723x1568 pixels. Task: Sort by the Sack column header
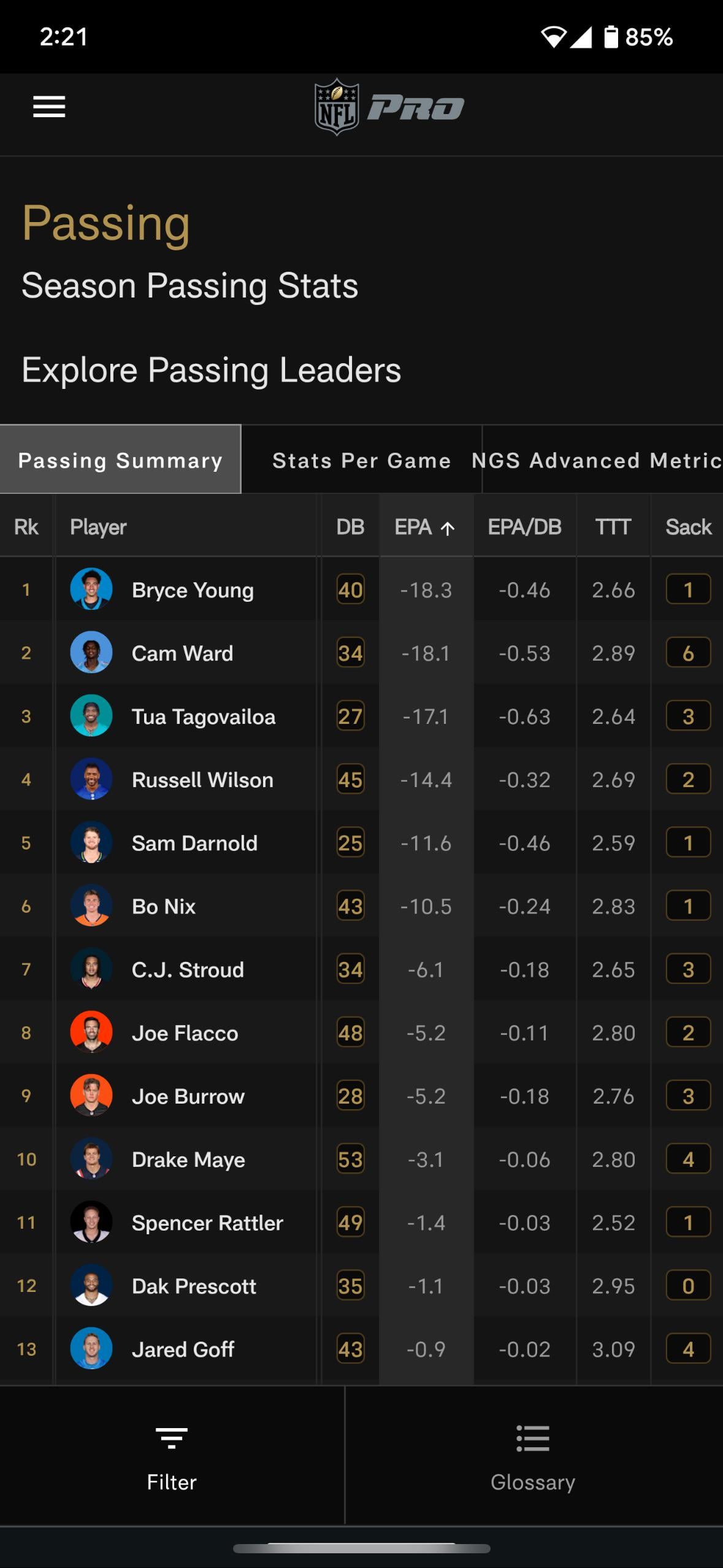click(688, 527)
